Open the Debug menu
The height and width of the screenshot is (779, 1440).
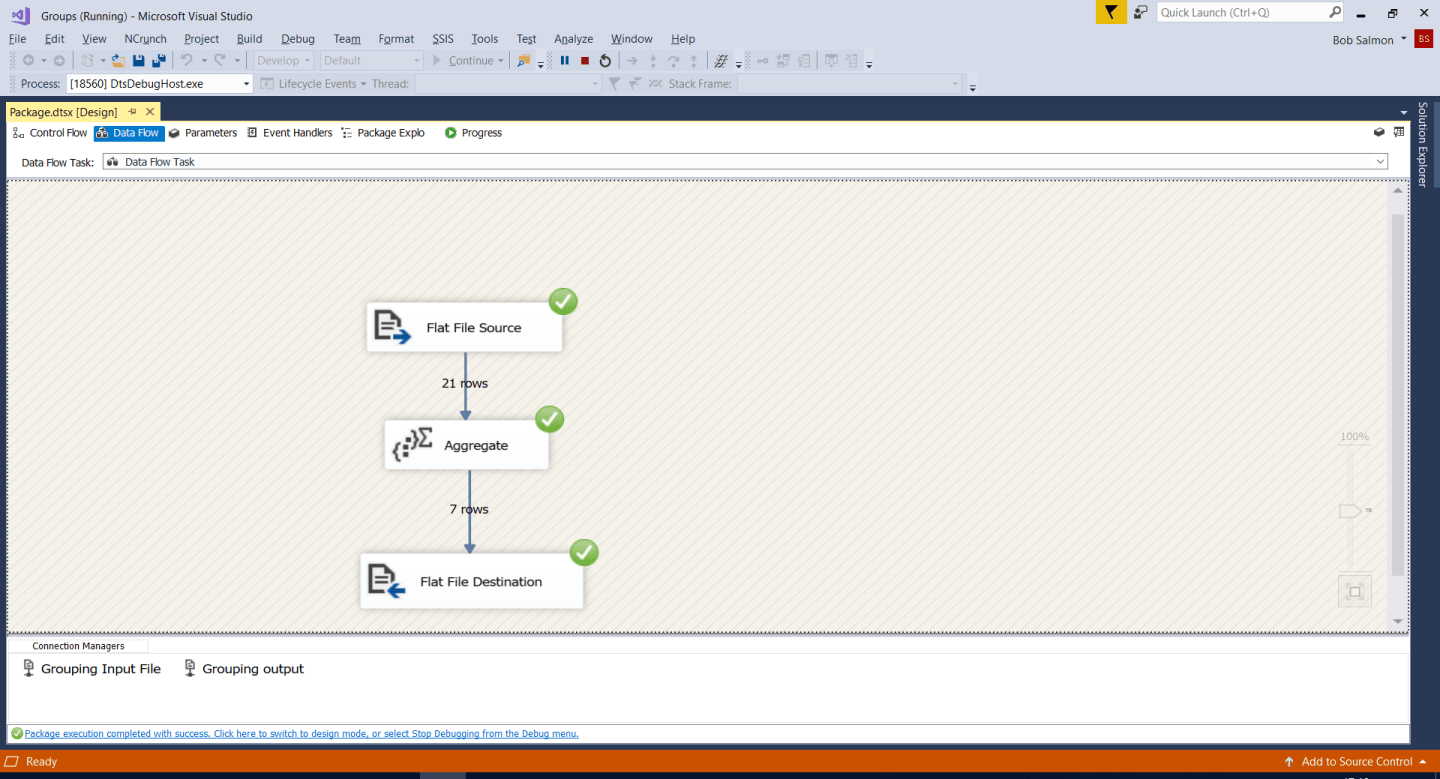[x=298, y=39]
